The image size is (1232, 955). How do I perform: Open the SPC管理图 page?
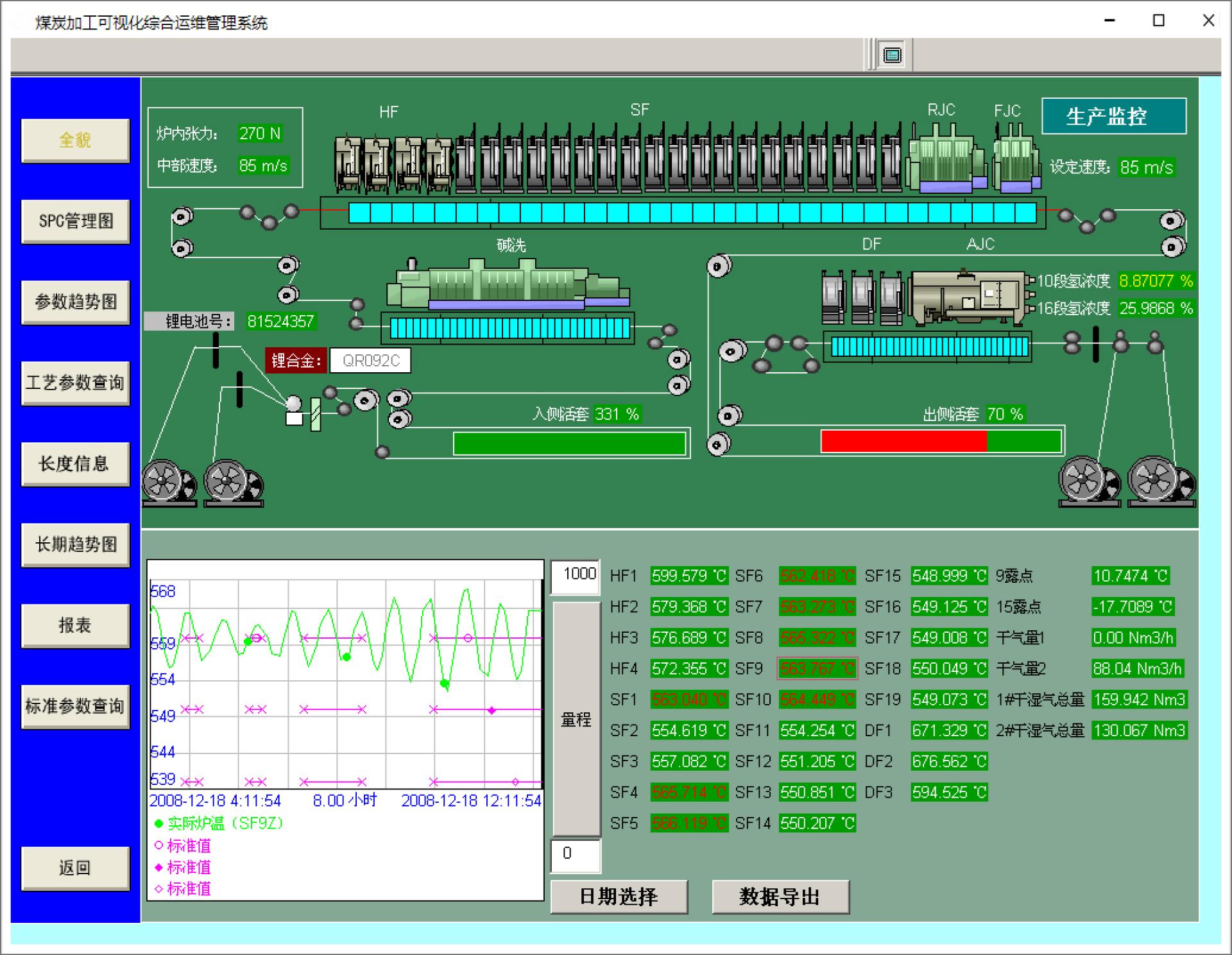pyautogui.click(x=75, y=221)
